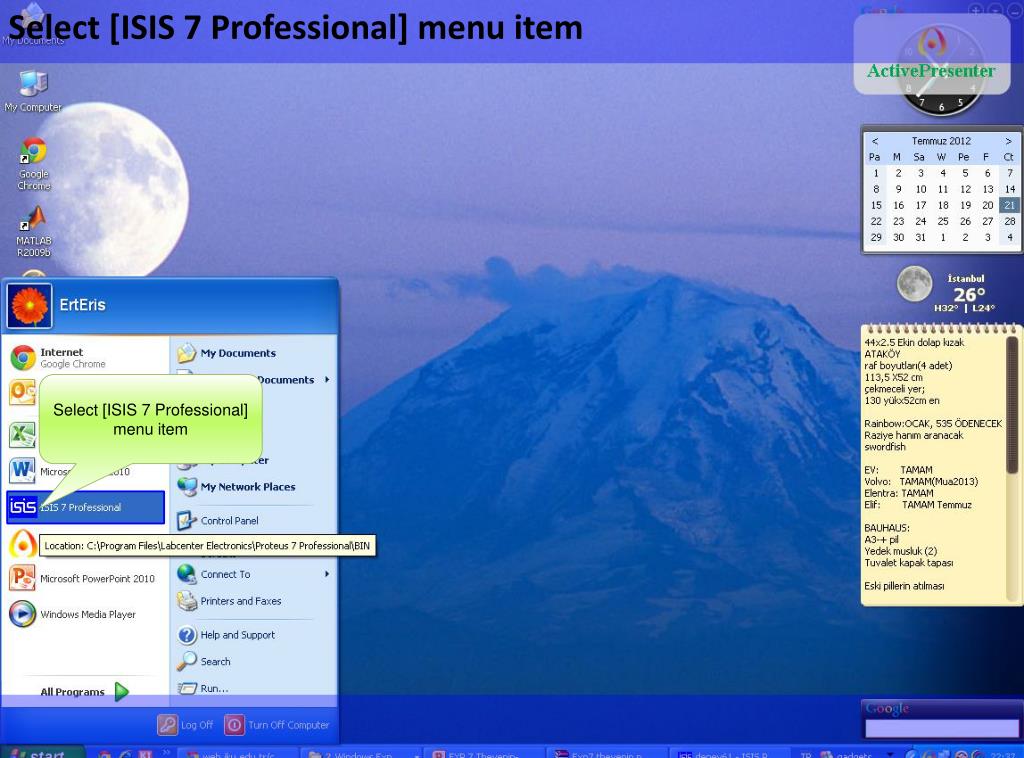Expand Connect To submenu
Screen dimensions: 1024x758
tap(253, 575)
